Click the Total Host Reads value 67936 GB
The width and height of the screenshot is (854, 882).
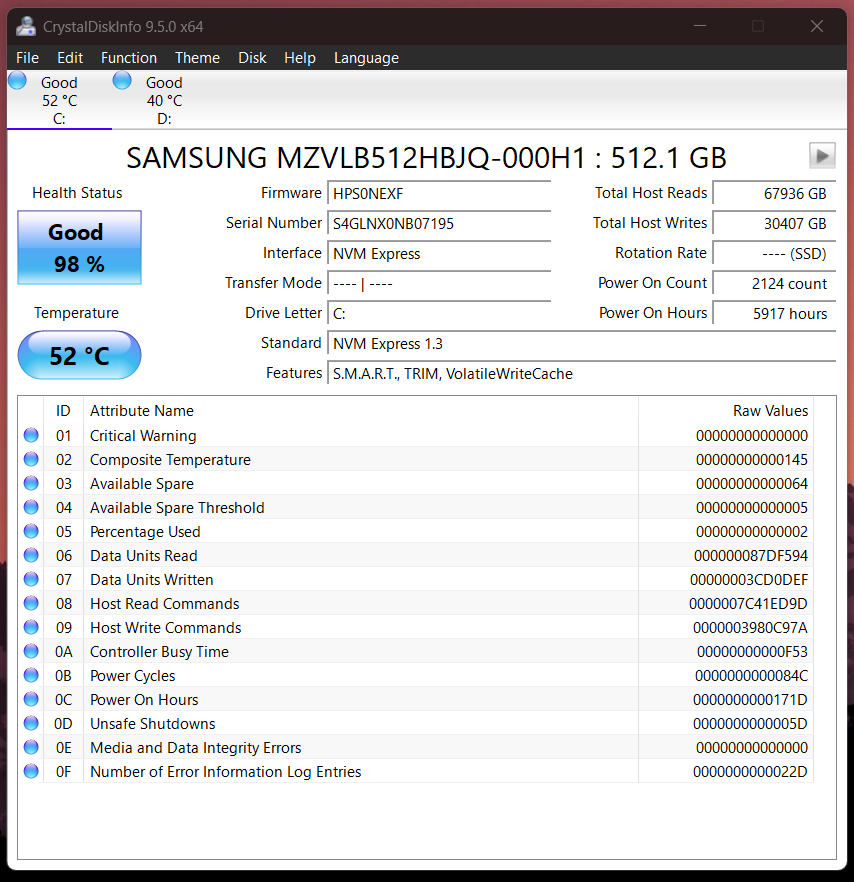coord(774,194)
